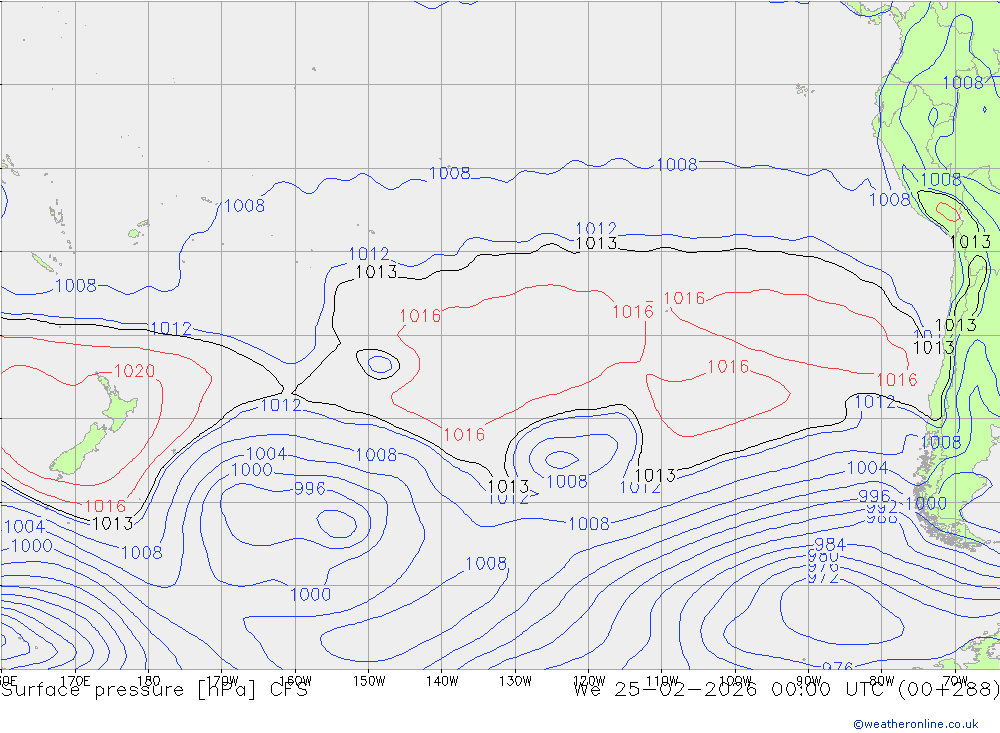Click the 180 longitude label
The height and width of the screenshot is (733, 1000).
(x=149, y=680)
